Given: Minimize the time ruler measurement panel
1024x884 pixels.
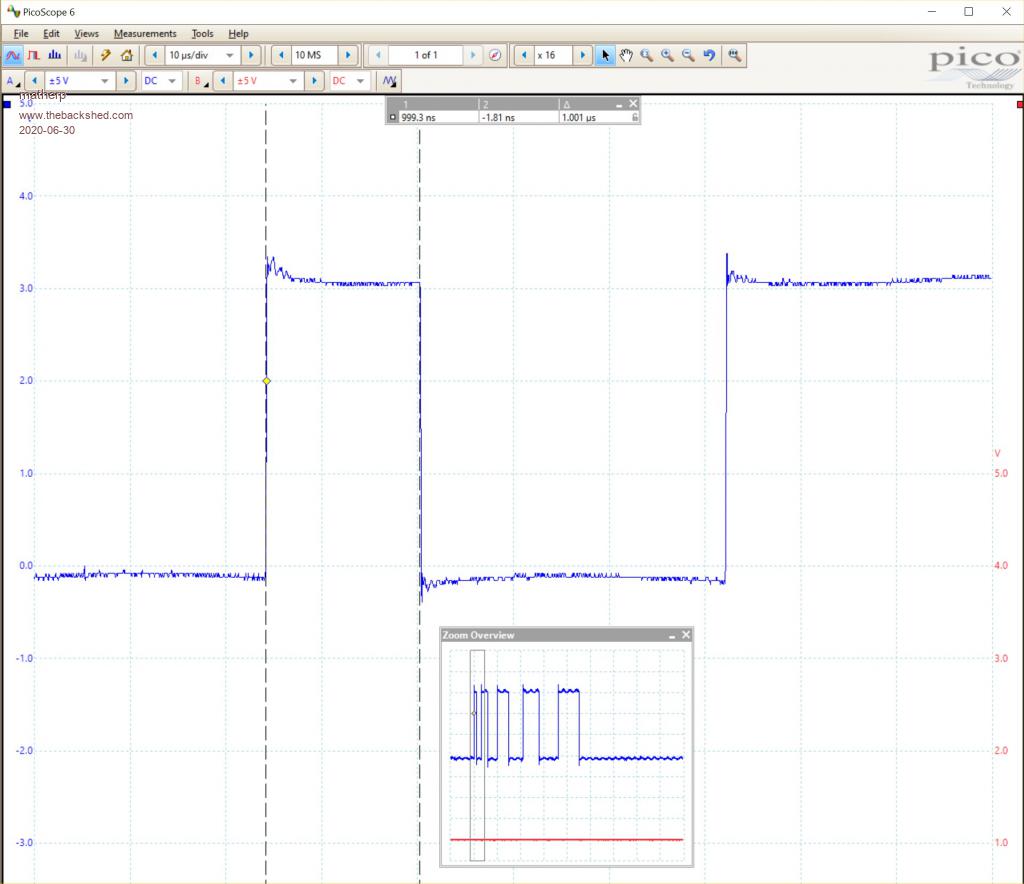Looking at the screenshot, I should click(619, 104).
